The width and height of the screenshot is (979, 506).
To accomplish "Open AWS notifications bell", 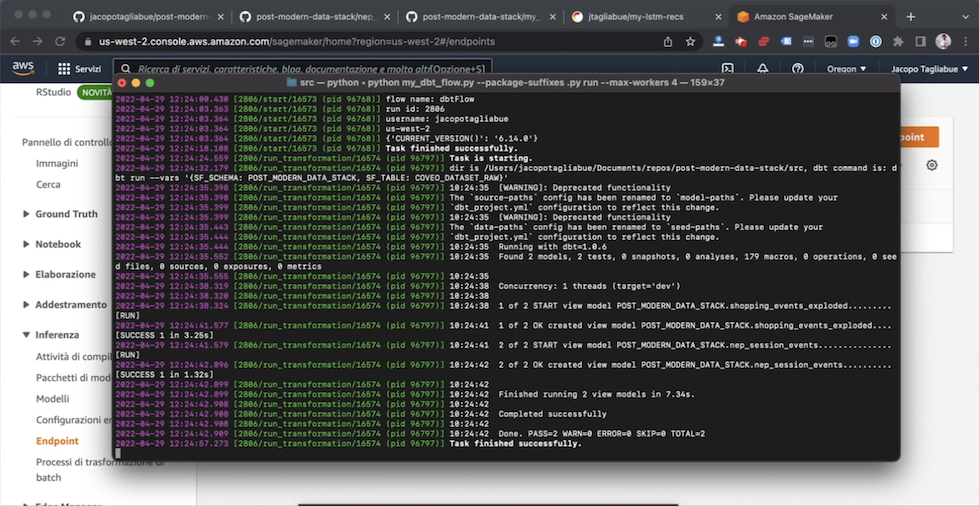I will pyautogui.click(x=762, y=69).
